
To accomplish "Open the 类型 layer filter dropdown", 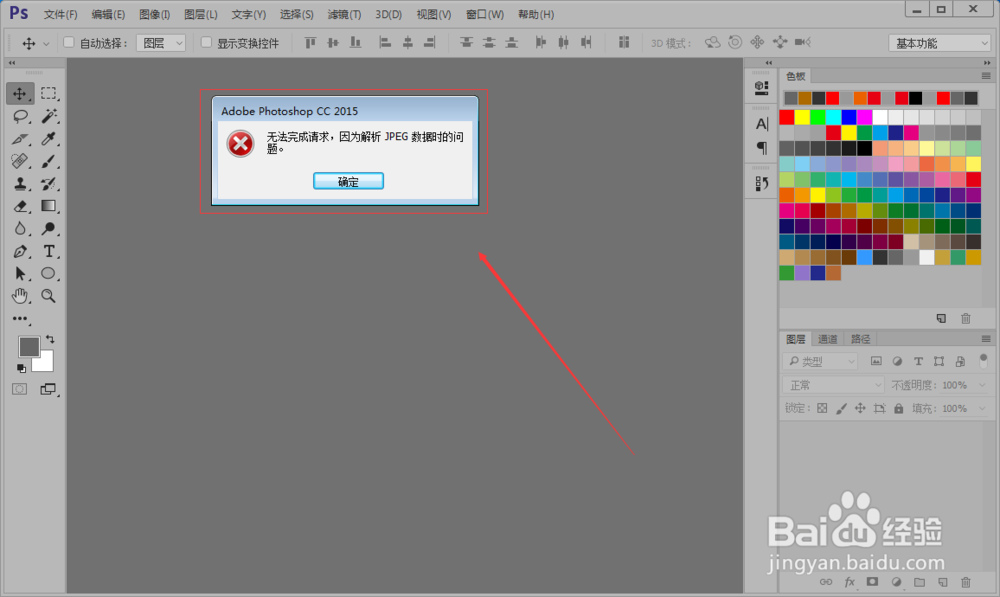I will (821, 362).
